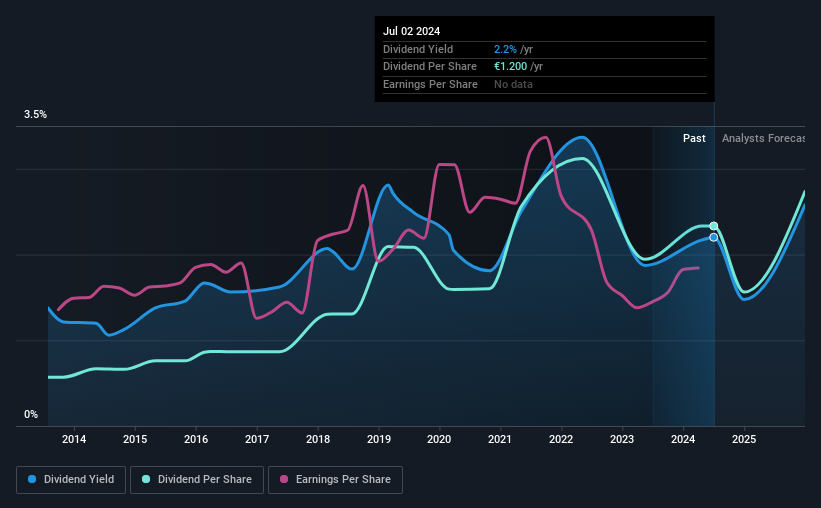The width and height of the screenshot is (821, 508).
Task: Select the 2022 year label on axis
Action: [561, 439]
